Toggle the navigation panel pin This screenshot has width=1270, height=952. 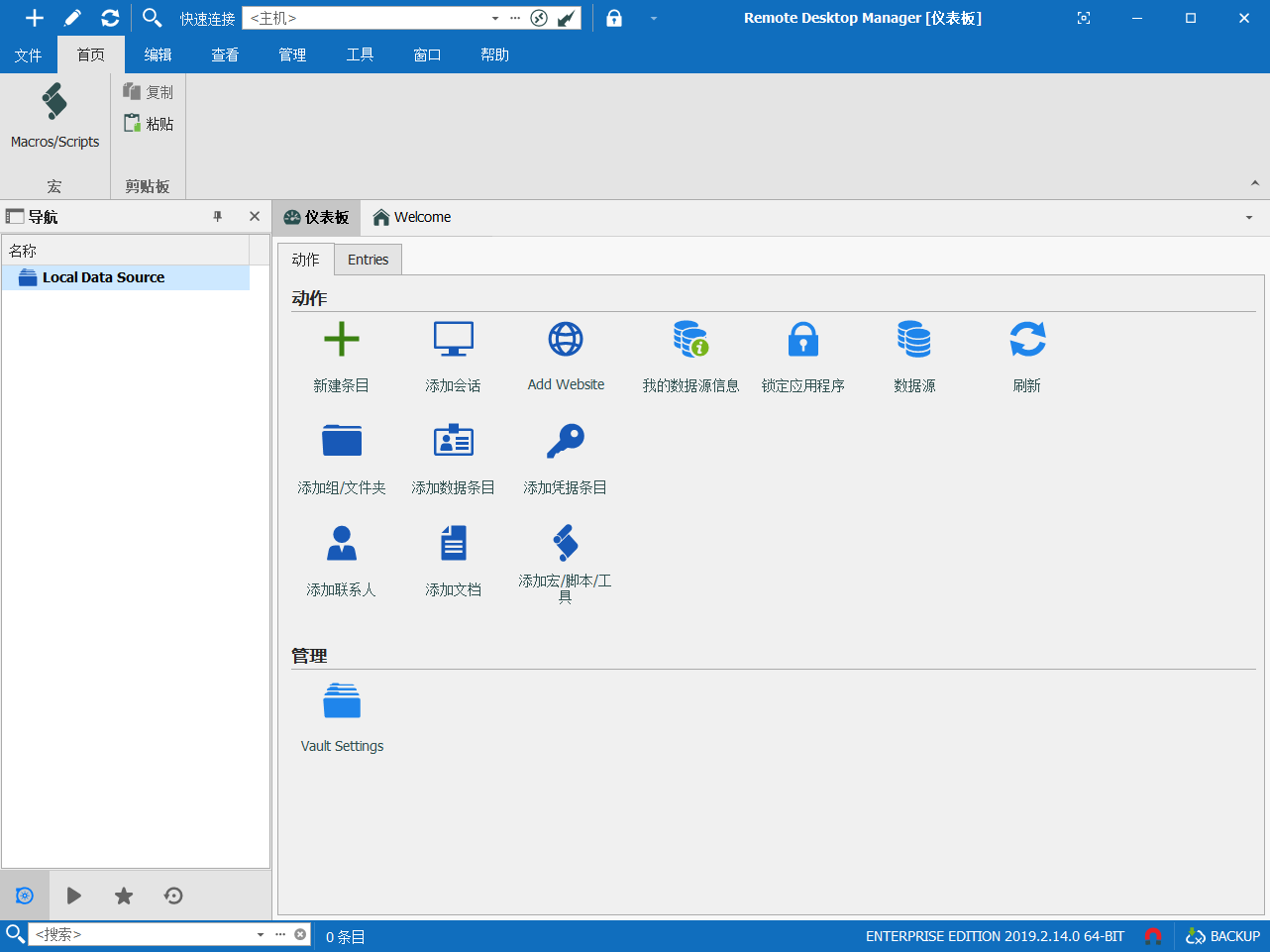218,216
